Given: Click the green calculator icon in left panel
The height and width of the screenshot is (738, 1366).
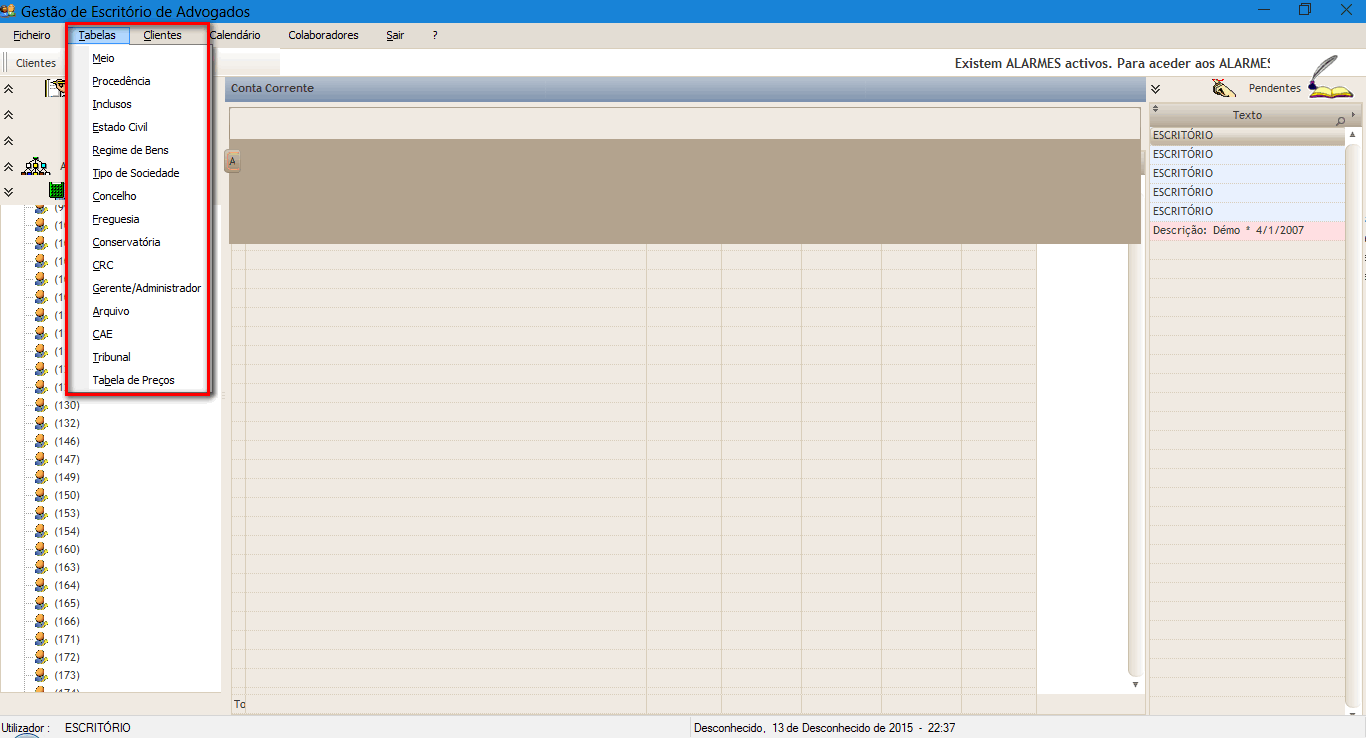Looking at the screenshot, I should coord(57,190).
